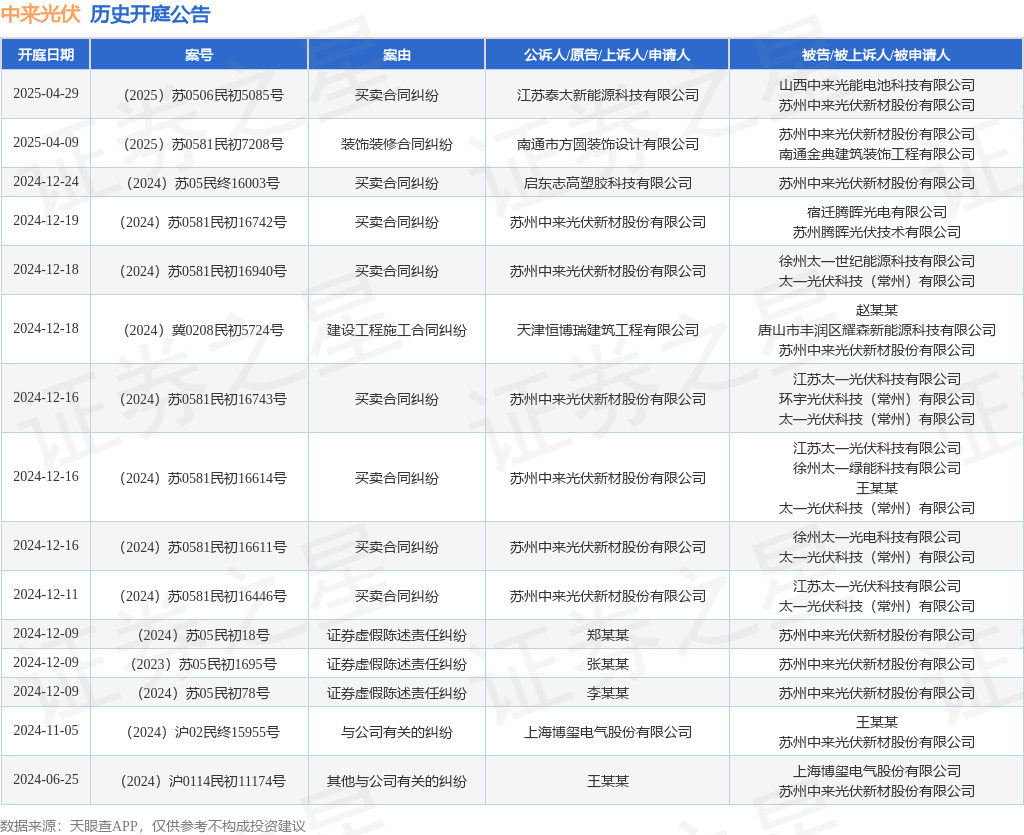Screen dimensions: 1024x835
Task: Click the 公诉人/原告/上诉人/申请人 column header
Action: coord(607,55)
